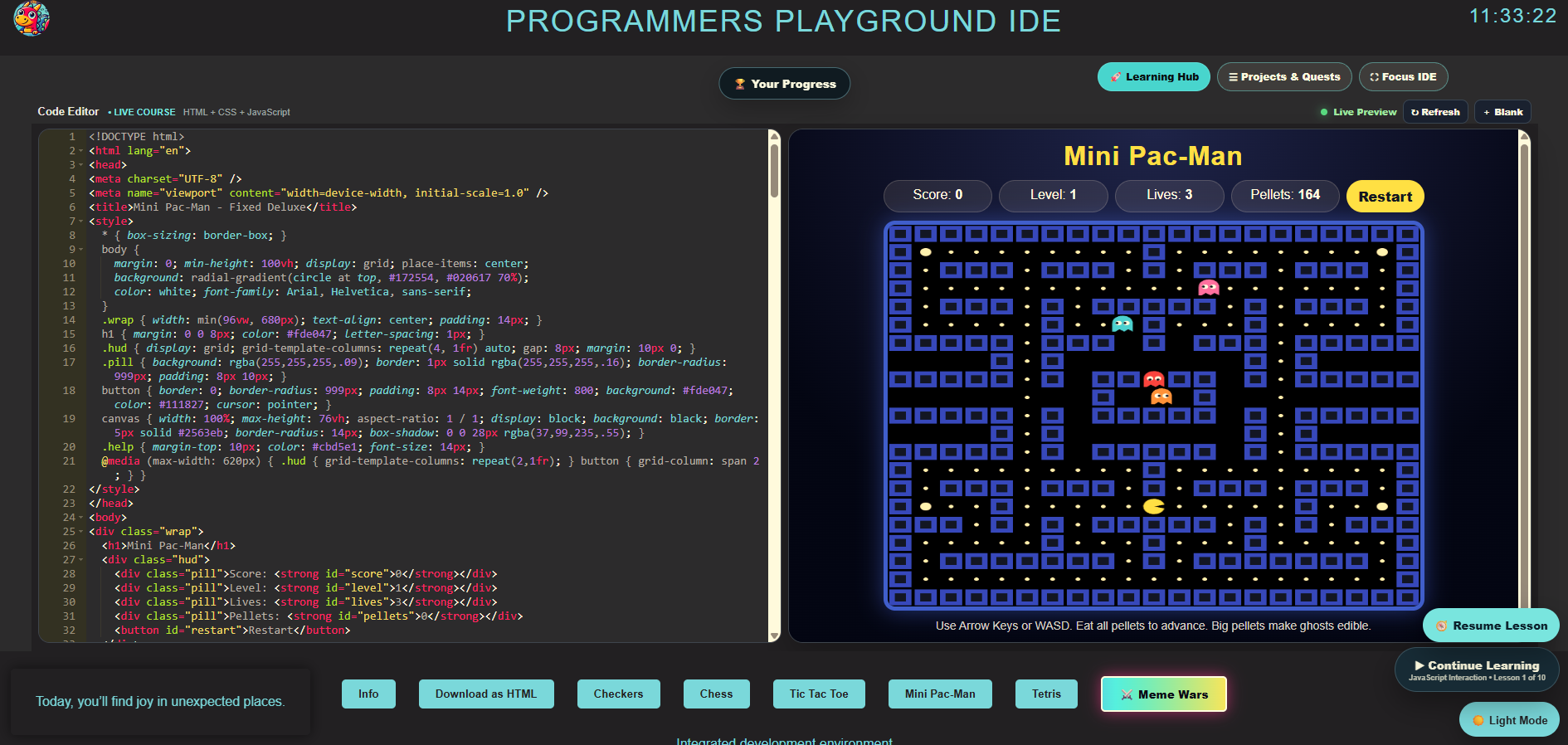Refresh the live preview
The image size is (1568, 745).
(x=1435, y=112)
